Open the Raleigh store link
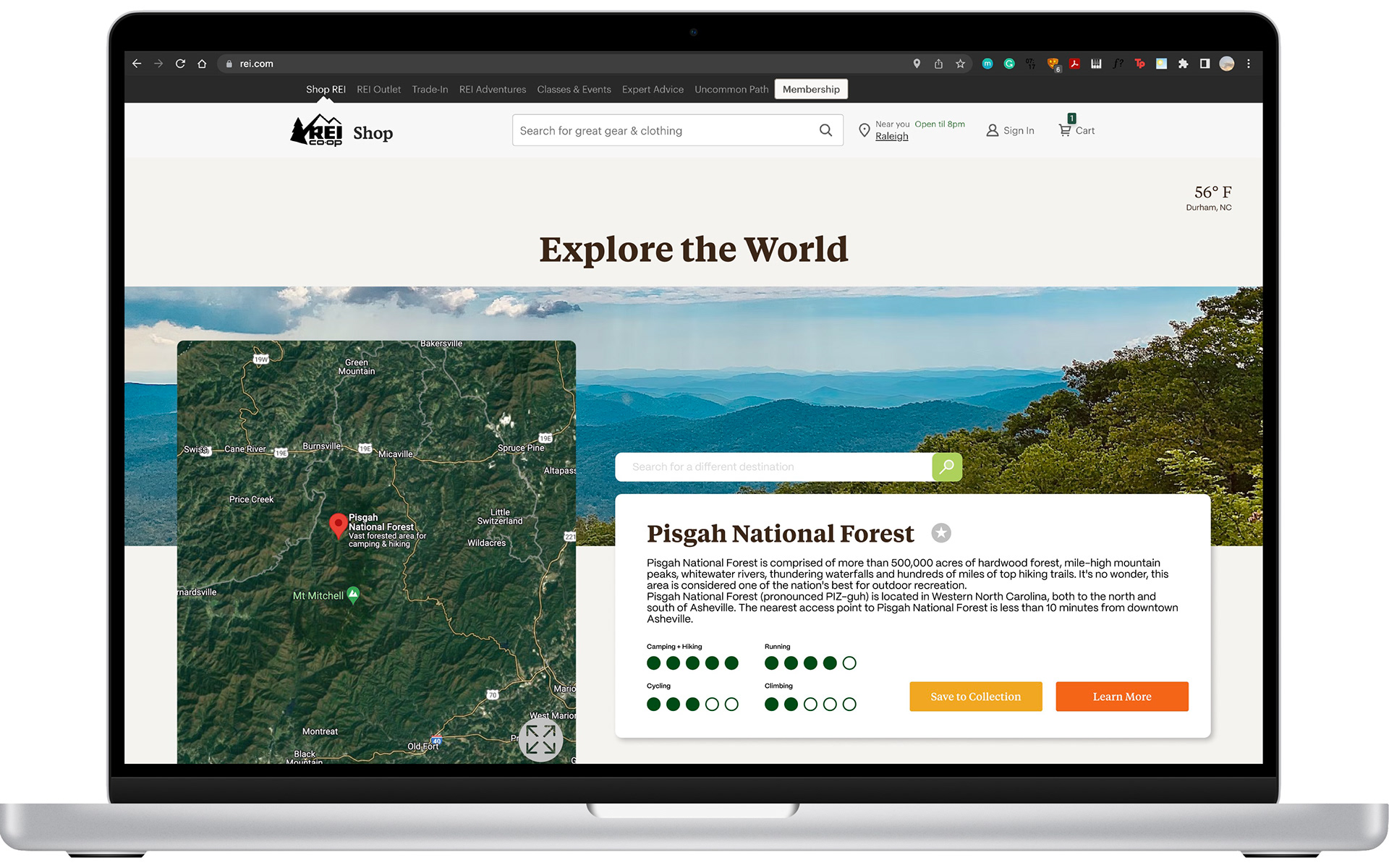The height and width of the screenshot is (868, 1389). tap(891, 136)
